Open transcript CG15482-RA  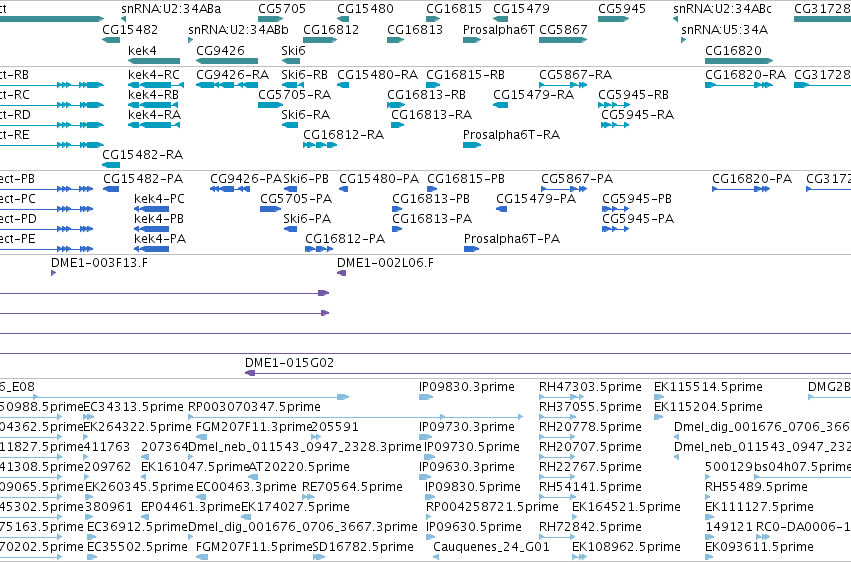tap(143, 155)
